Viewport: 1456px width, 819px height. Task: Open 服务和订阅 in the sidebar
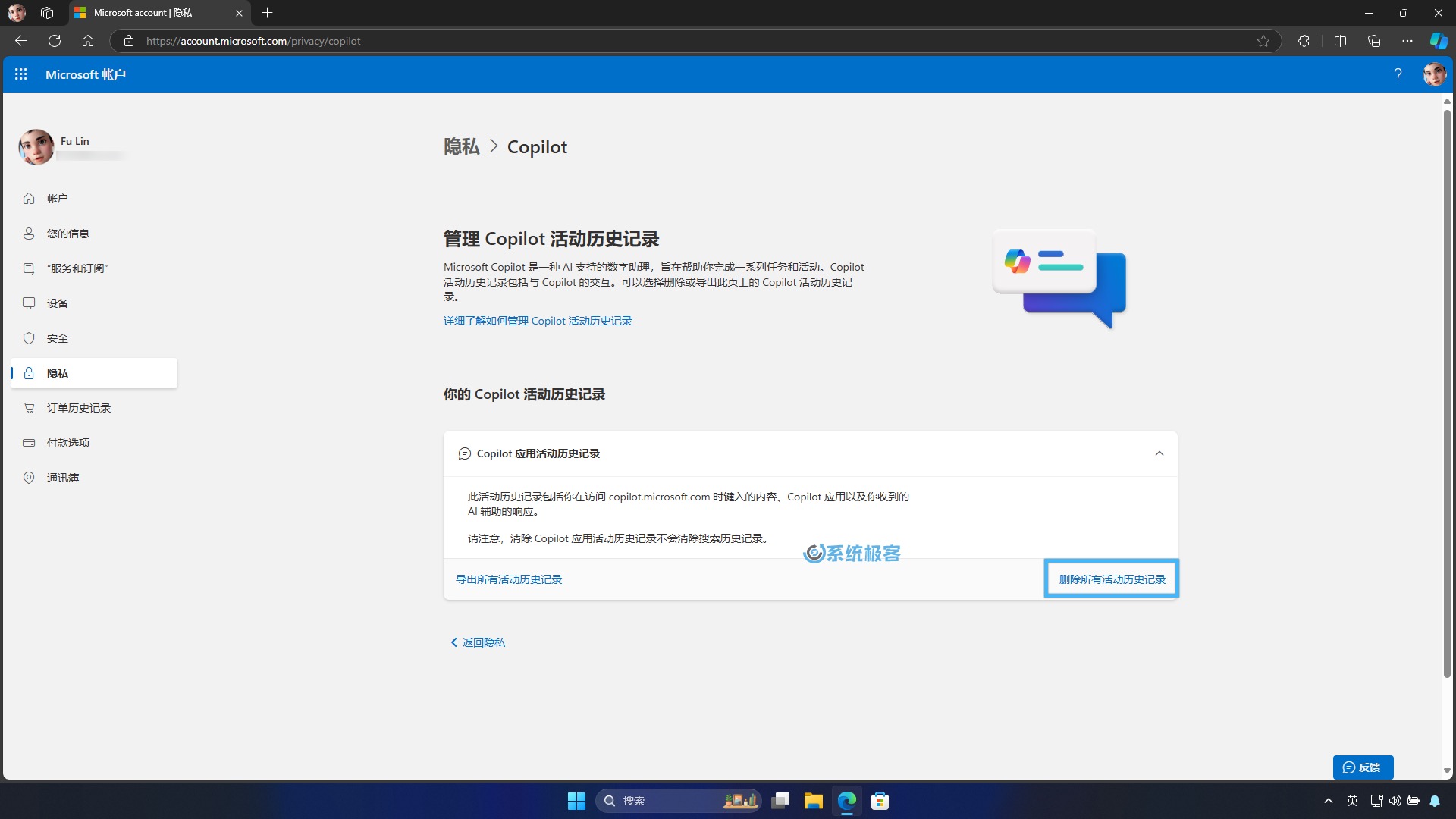94,268
